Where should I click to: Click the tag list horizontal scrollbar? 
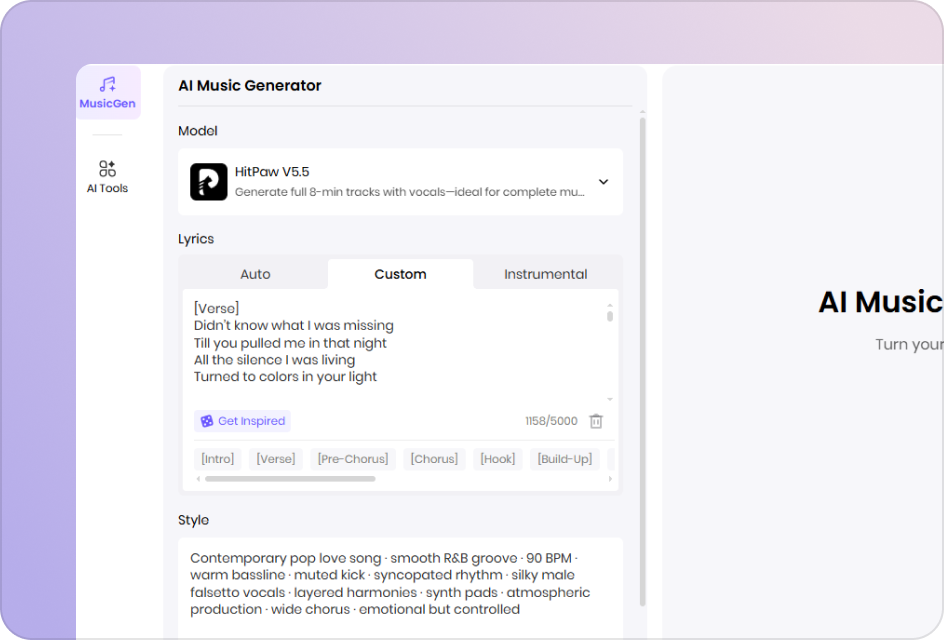[290, 479]
